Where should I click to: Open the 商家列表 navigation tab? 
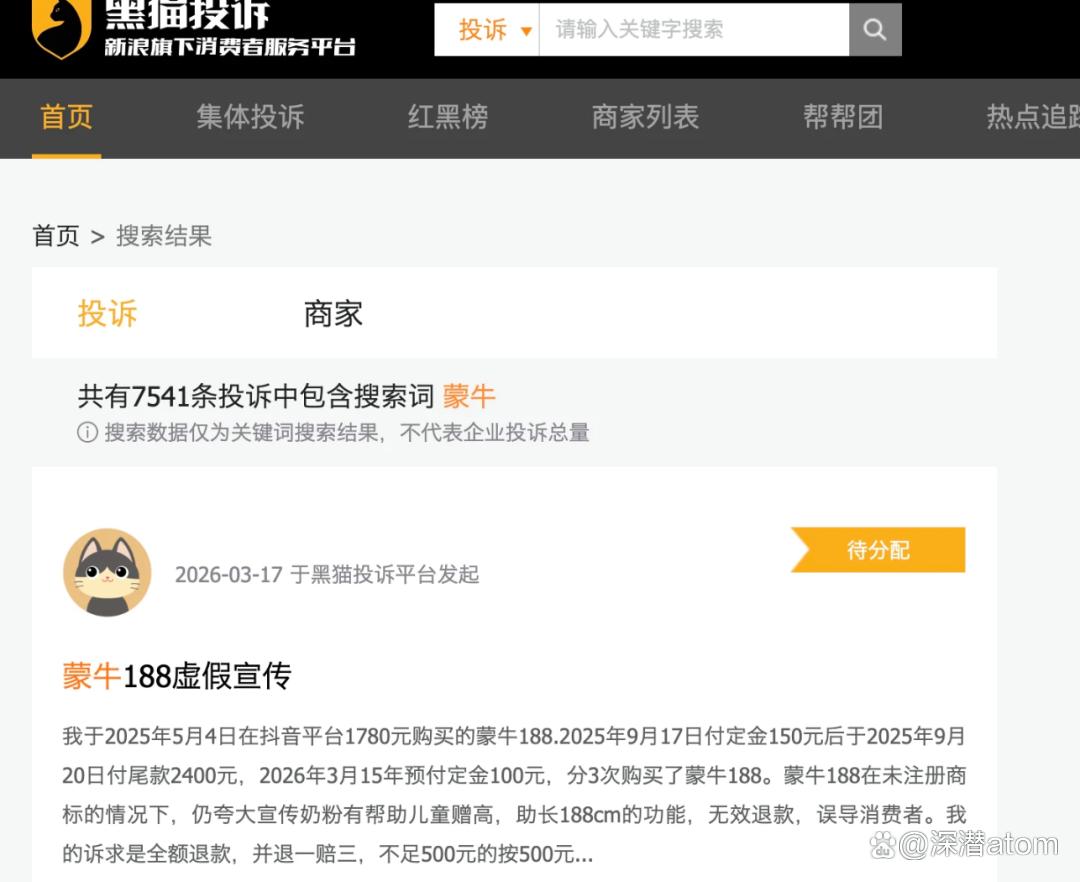tap(645, 117)
